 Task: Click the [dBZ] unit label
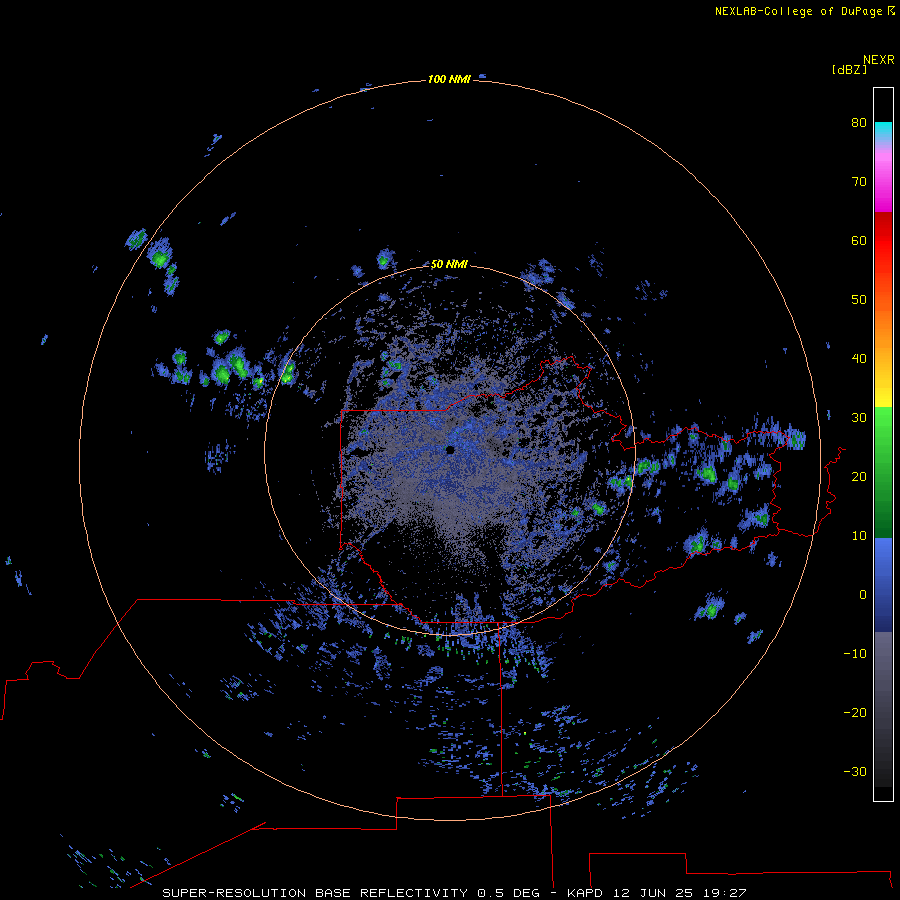click(x=849, y=69)
